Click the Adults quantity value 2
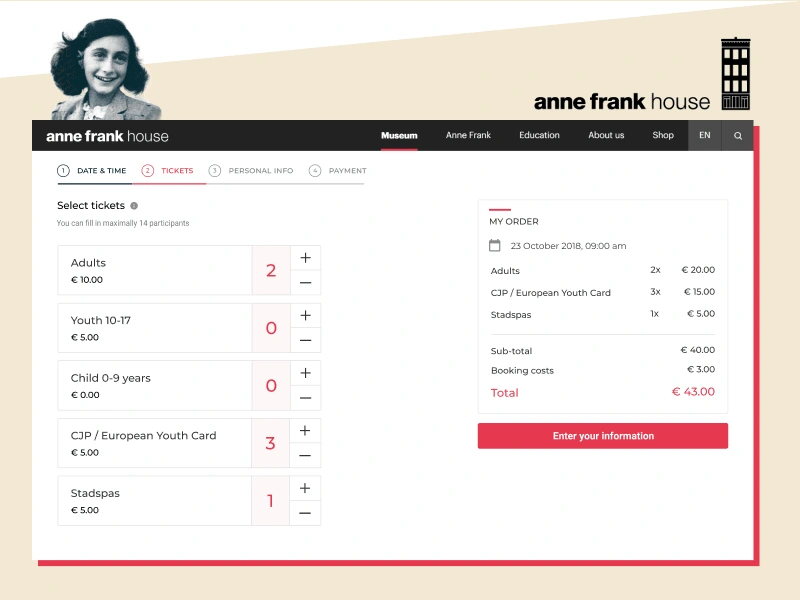 point(271,270)
